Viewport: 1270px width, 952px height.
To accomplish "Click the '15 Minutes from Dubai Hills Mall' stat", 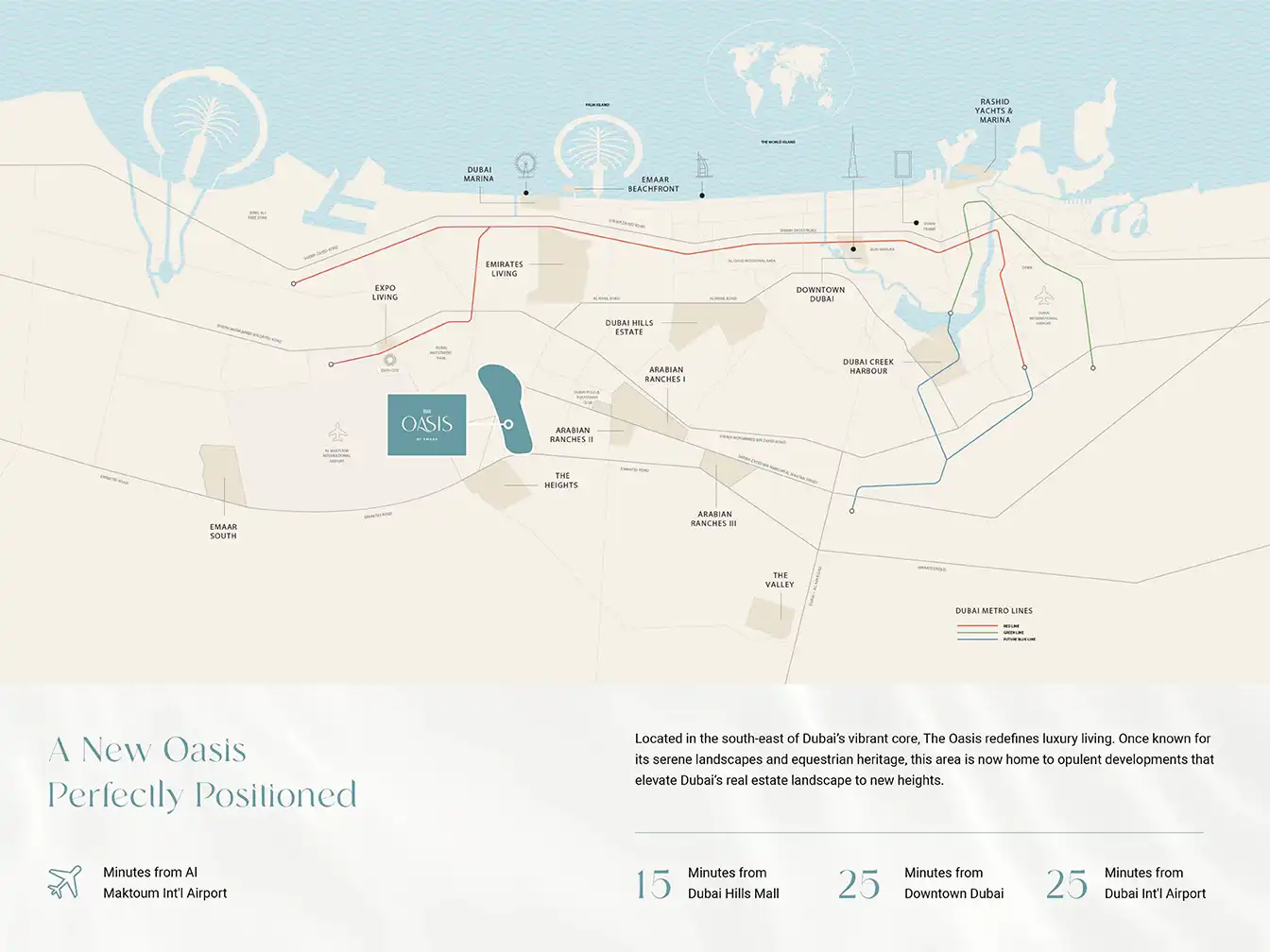I will pyautogui.click(x=708, y=883).
